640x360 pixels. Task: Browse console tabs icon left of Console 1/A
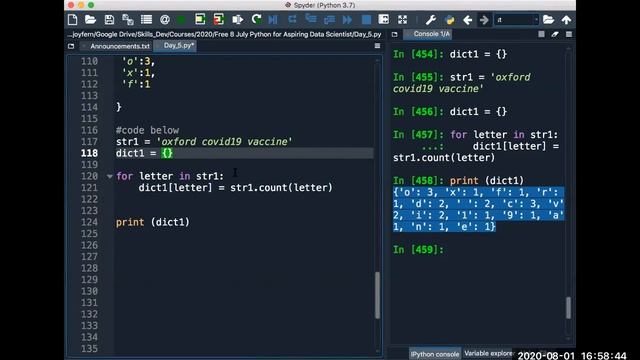coord(395,34)
